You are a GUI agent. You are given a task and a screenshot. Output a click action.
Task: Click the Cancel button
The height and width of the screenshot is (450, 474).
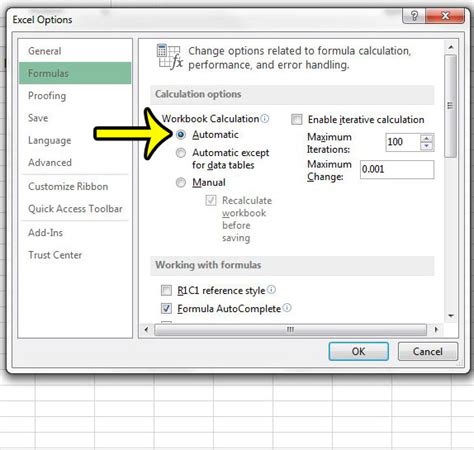[428, 351]
